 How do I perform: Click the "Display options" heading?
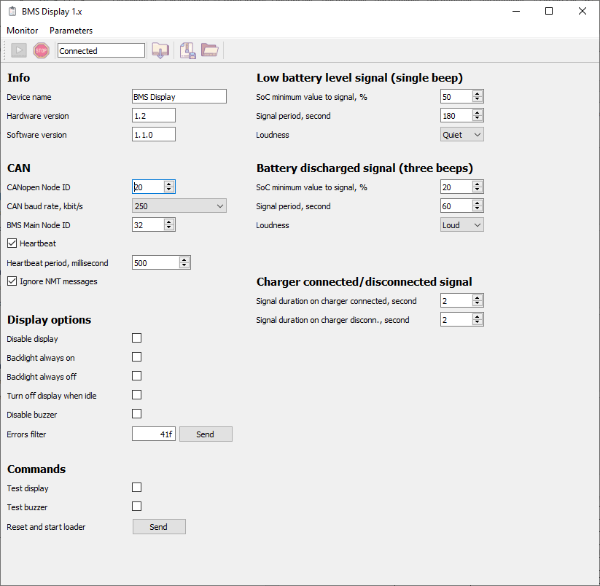[x=49, y=320]
